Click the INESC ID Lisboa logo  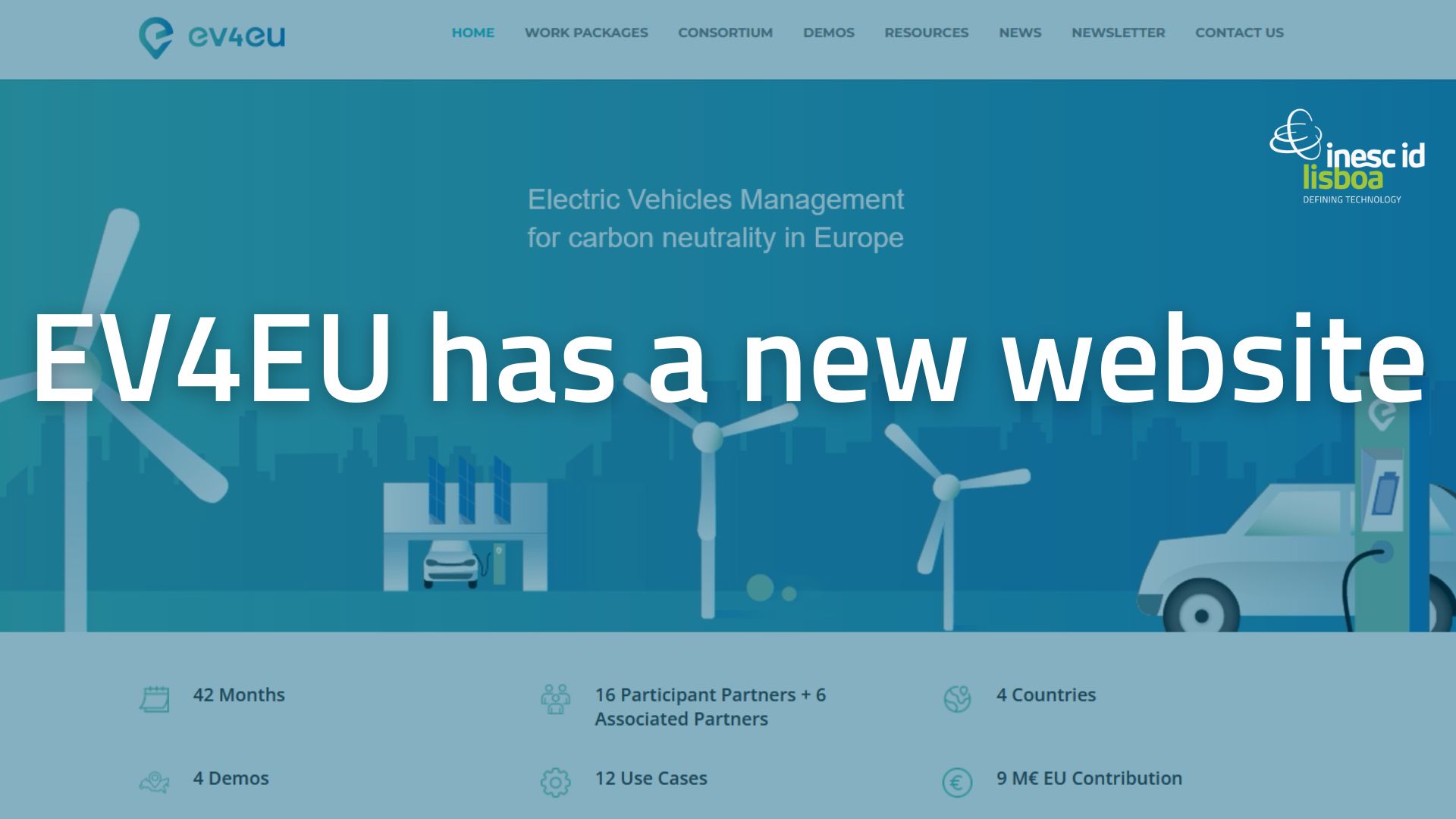(1350, 155)
